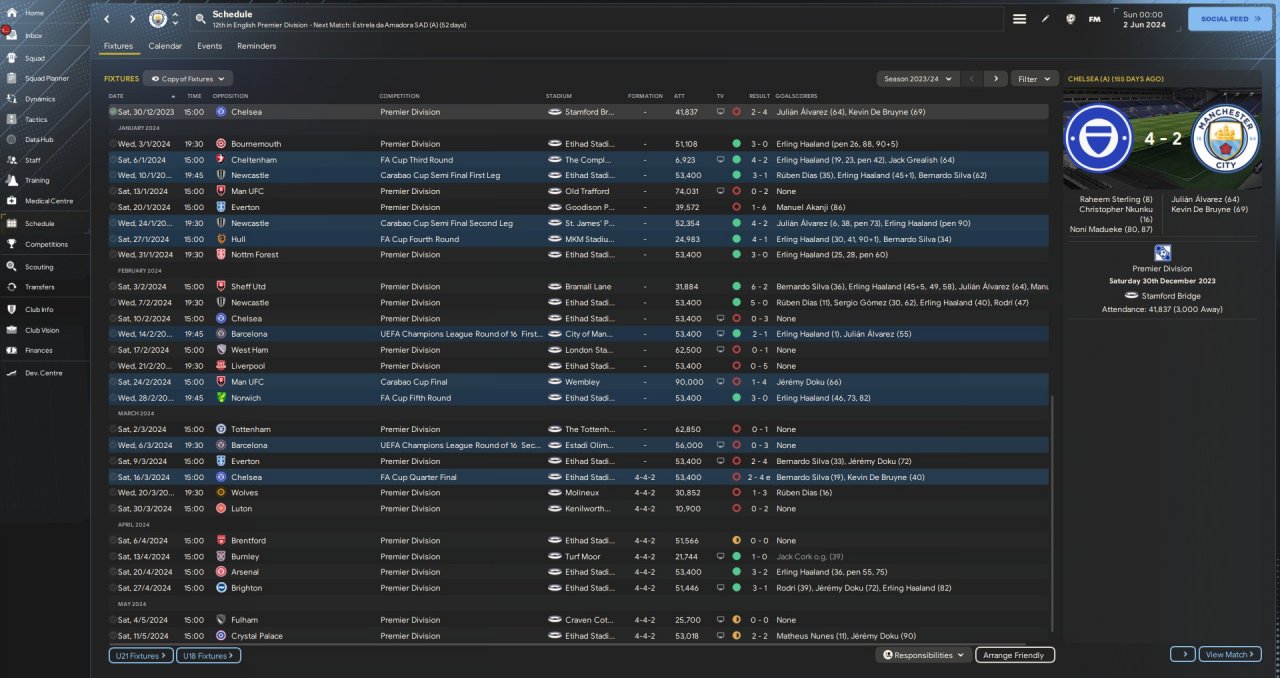Click the Manchester City club badge in header

click(158, 19)
